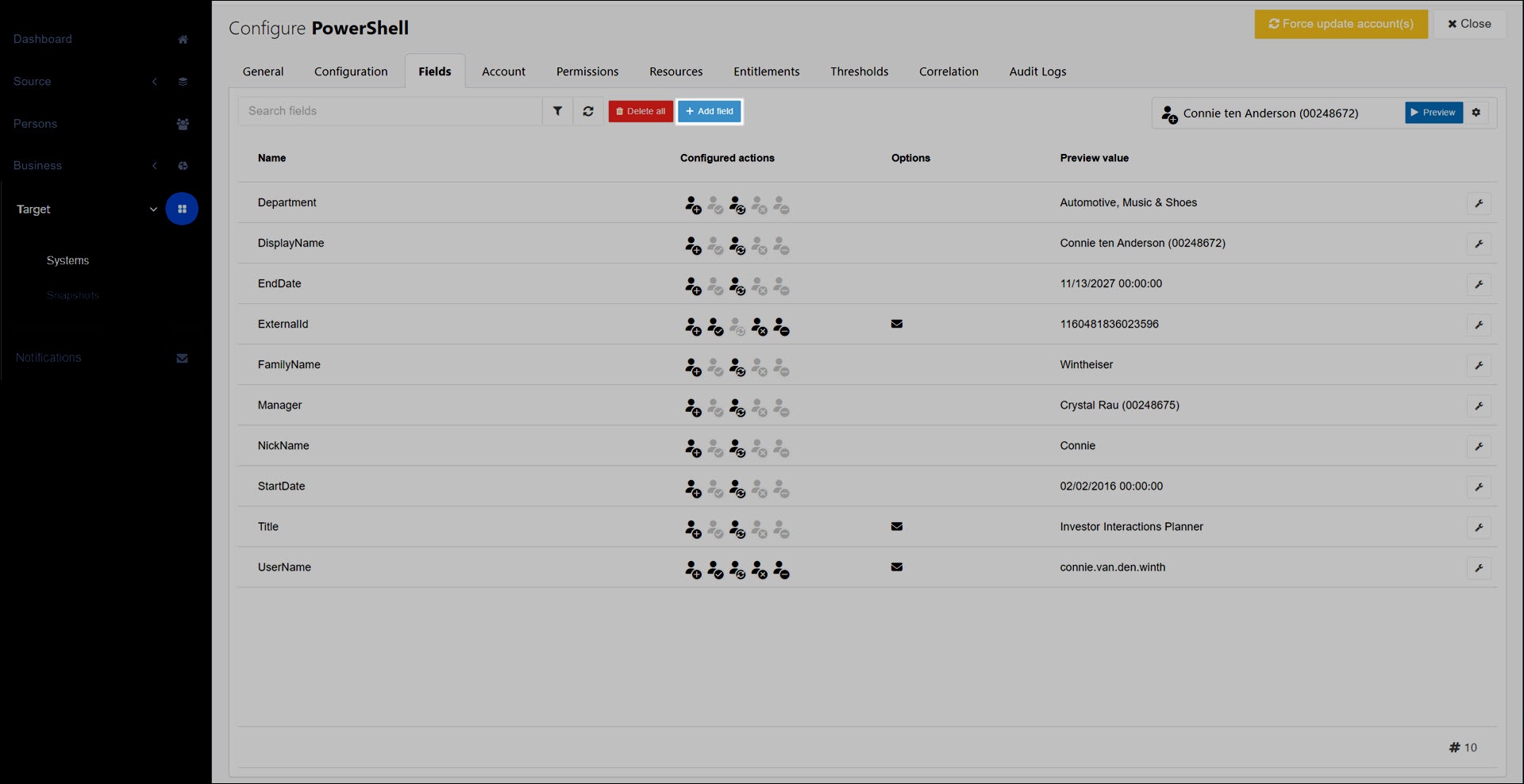Click the DisplayName row wrench icon

tap(1479, 244)
